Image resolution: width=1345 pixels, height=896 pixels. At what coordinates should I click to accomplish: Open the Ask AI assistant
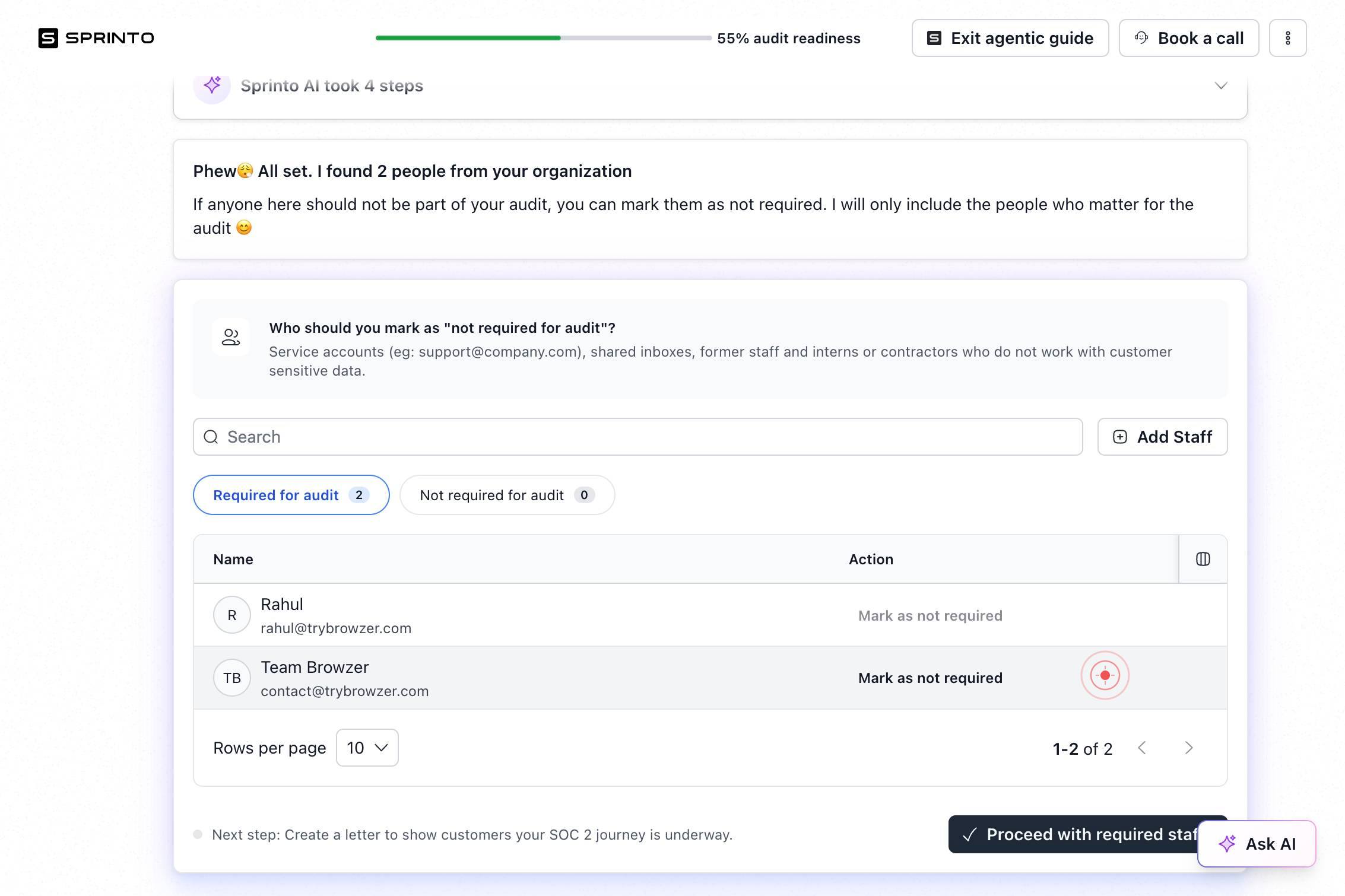(x=1257, y=844)
